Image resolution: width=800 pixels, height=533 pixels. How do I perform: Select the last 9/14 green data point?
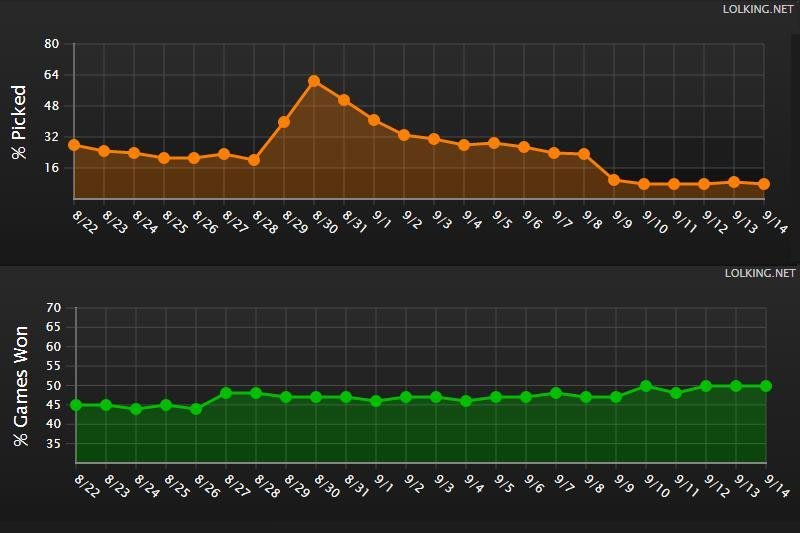[766, 386]
